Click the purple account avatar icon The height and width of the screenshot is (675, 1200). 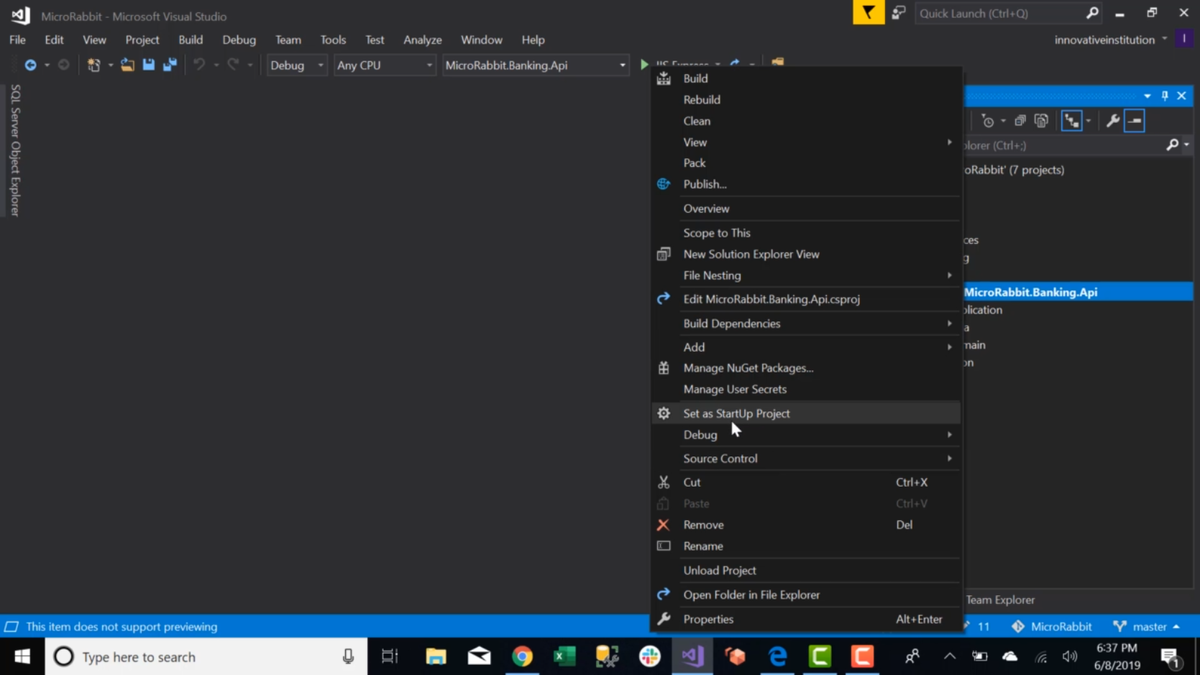[1184, 39]
